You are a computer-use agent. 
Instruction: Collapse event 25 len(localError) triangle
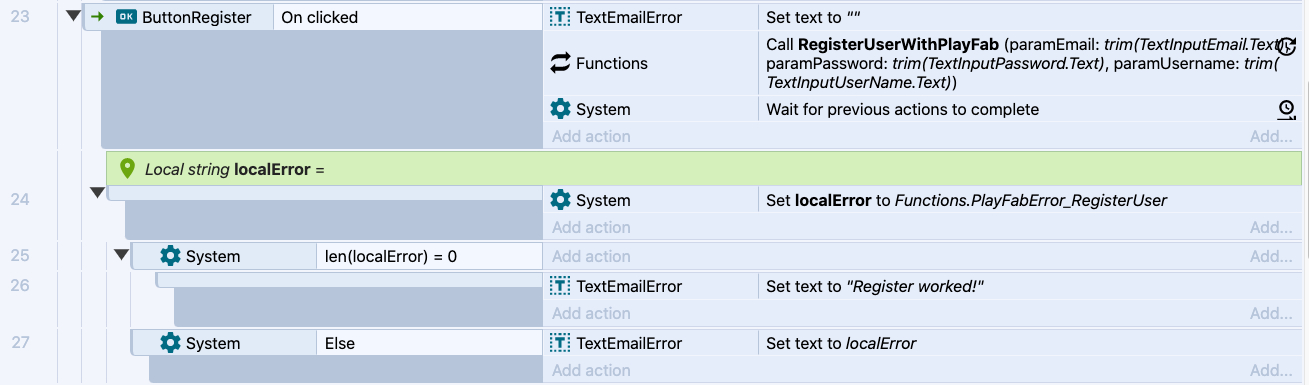[x=121, y=255]
